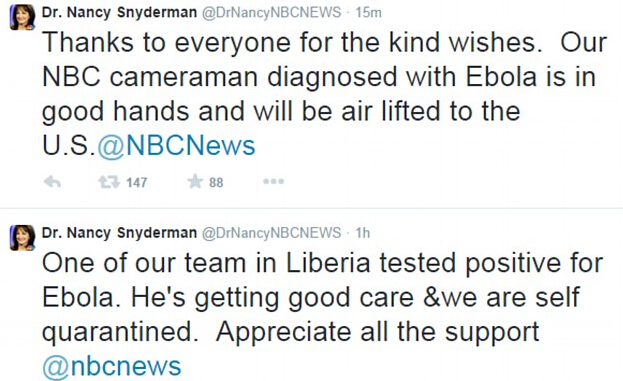Open avatar photo on the 15m tweet

pos(22,17)
